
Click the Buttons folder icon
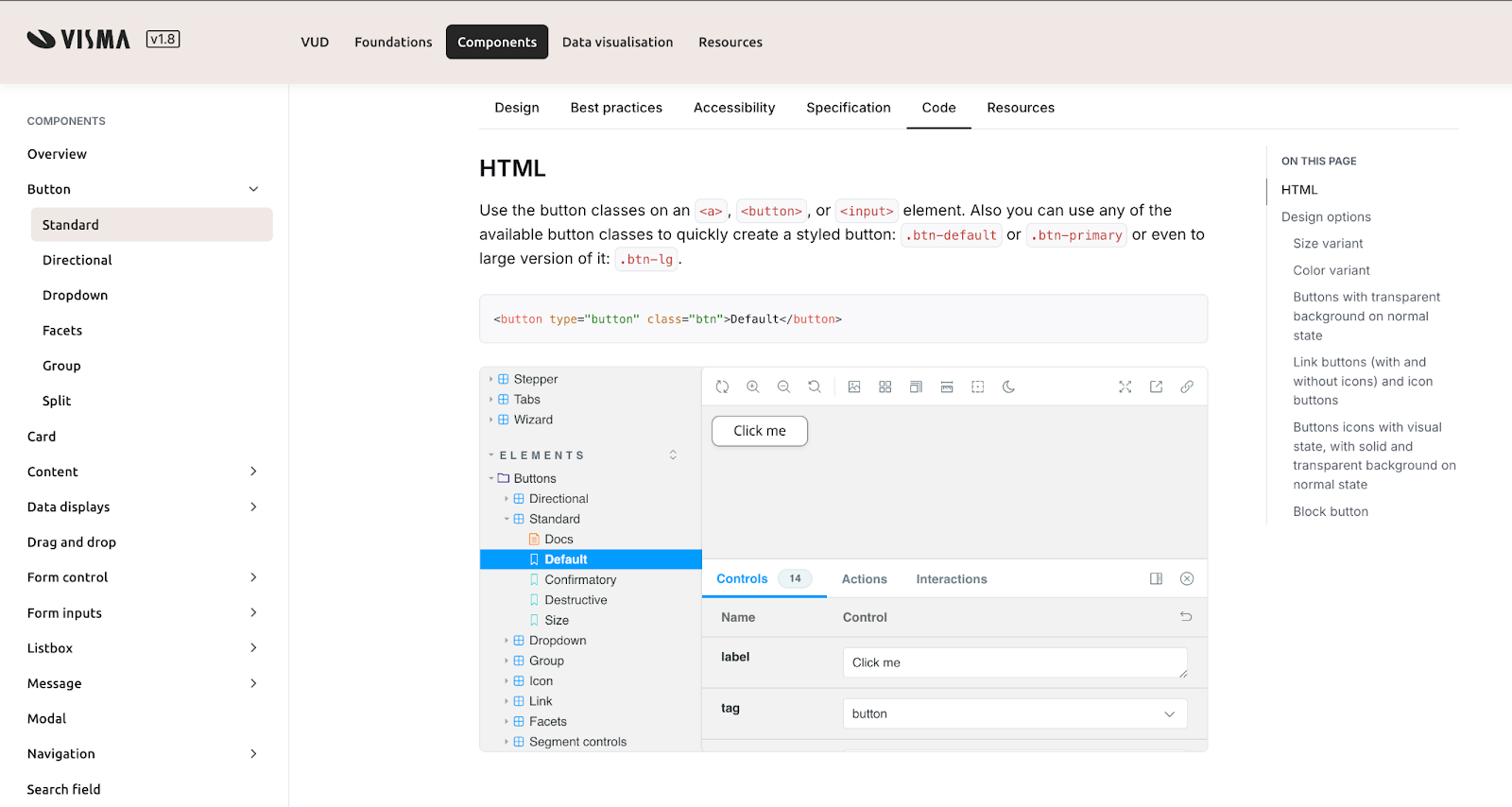tap(504, 478)
